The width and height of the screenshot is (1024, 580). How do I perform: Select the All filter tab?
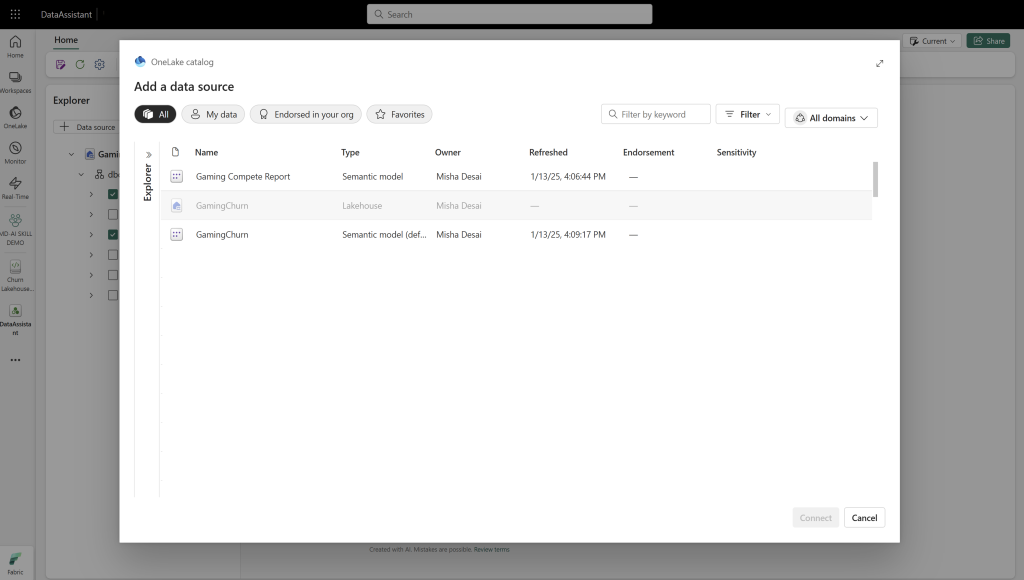pyautogui.click(x=155, y=114)
